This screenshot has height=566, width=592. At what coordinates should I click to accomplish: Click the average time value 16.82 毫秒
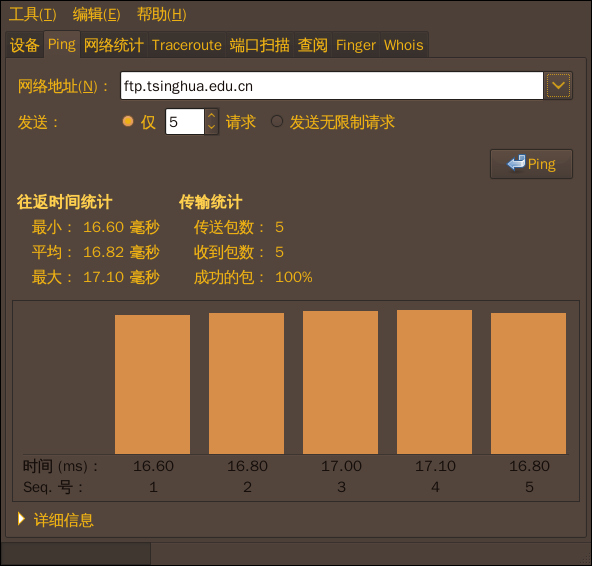[121, 252]
